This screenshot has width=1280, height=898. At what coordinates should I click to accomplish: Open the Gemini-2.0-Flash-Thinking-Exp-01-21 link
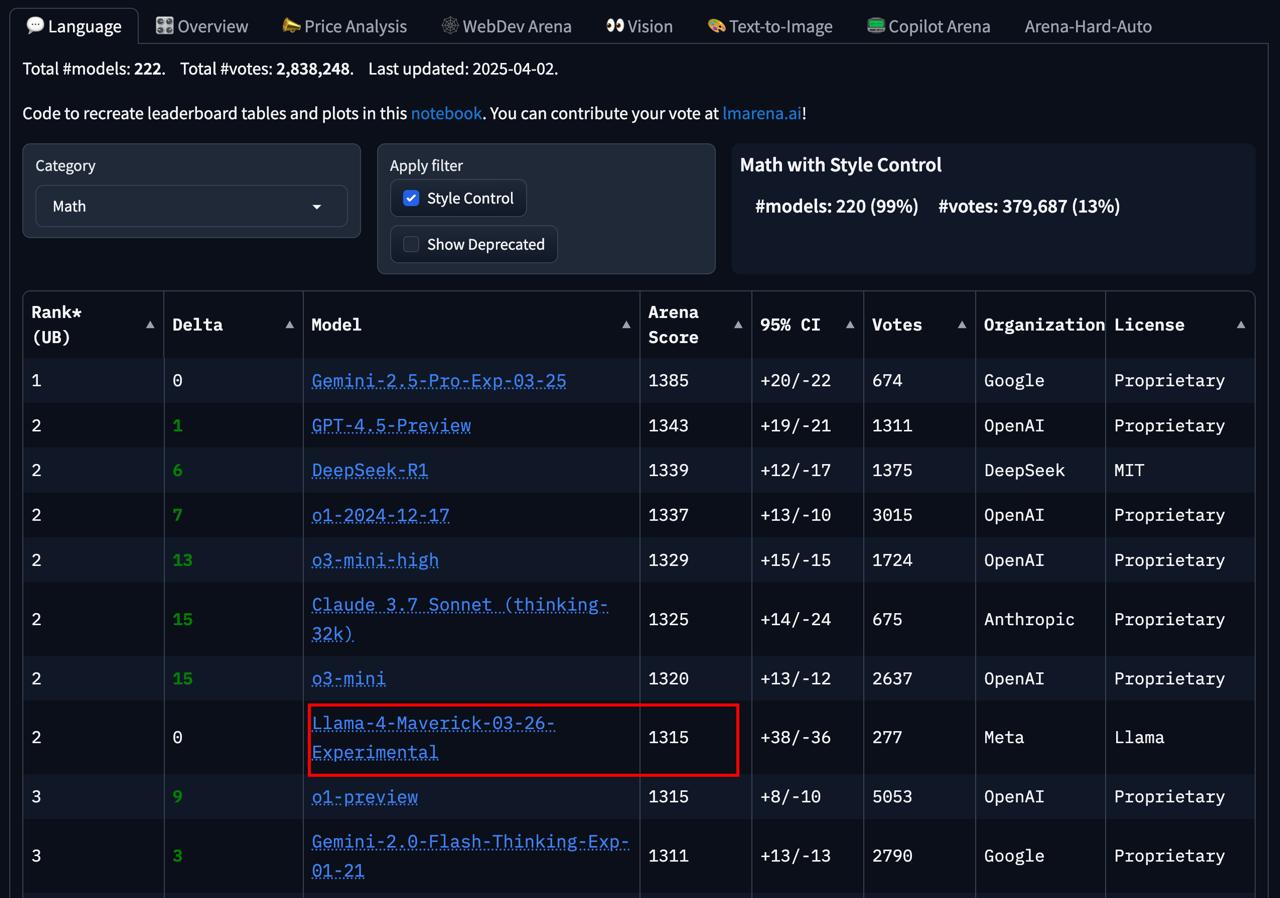(x=470, y=855)
